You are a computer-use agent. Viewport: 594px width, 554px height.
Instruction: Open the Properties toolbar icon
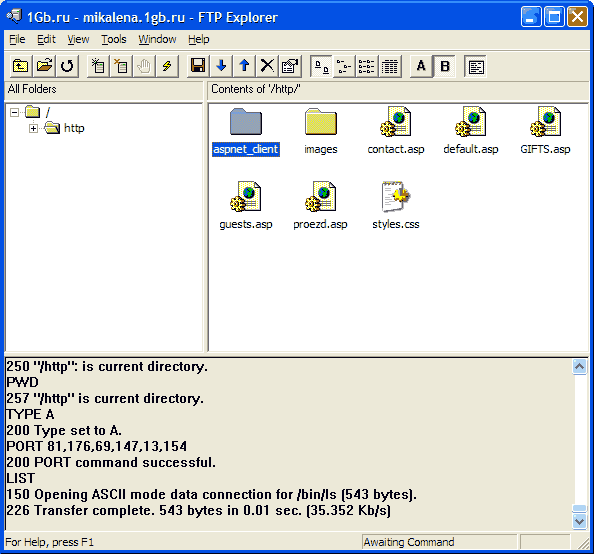coord(291,66)
